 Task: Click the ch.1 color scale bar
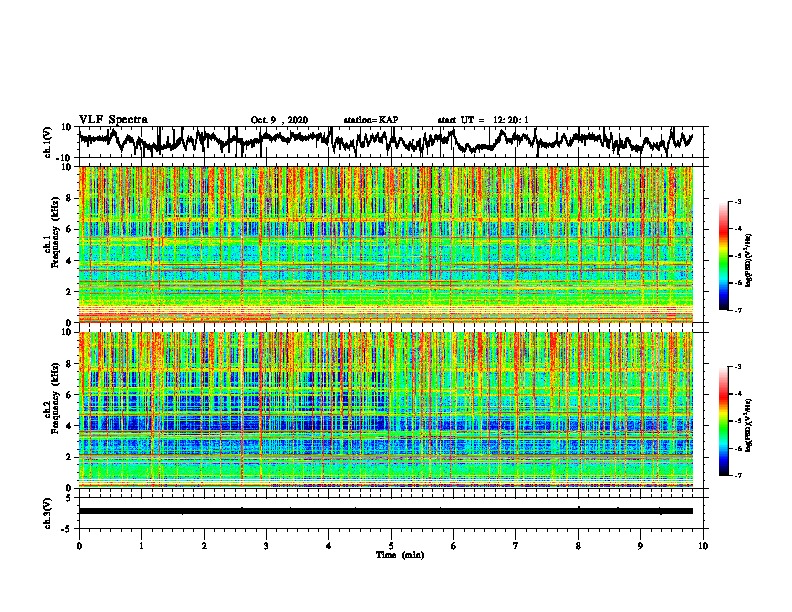[724, 256]
